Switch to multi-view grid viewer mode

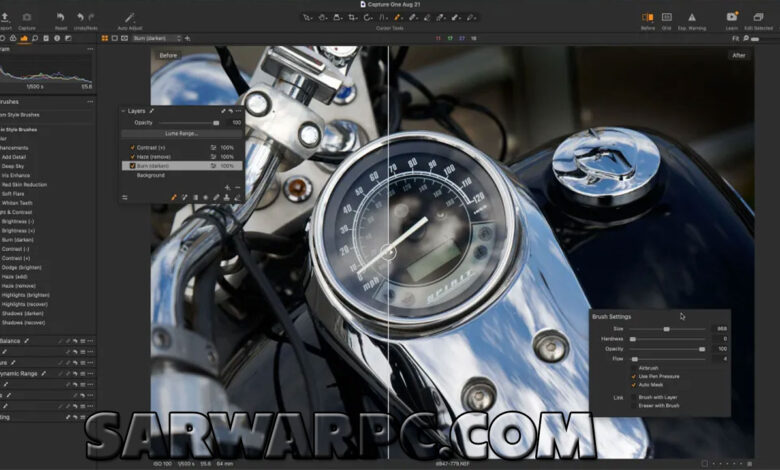104,38
